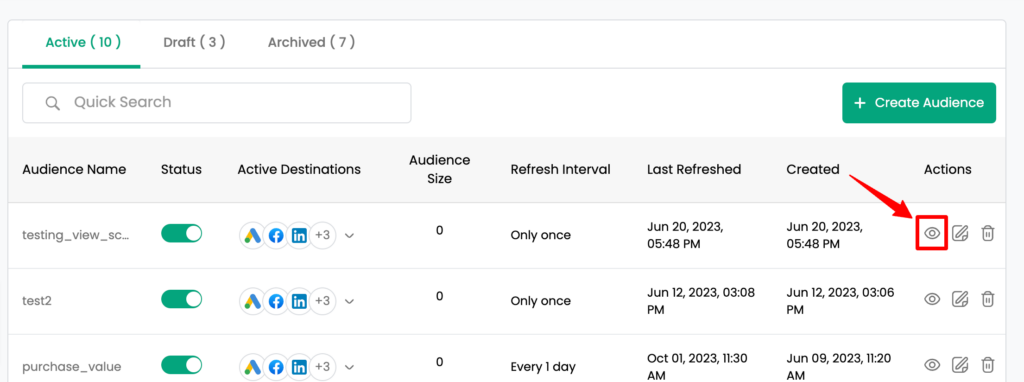The image size is (1024, 382).
Task: Click Last Refreshed 'Jun 12, 2023, 03:08 PM'
Action: pos(701,301)
